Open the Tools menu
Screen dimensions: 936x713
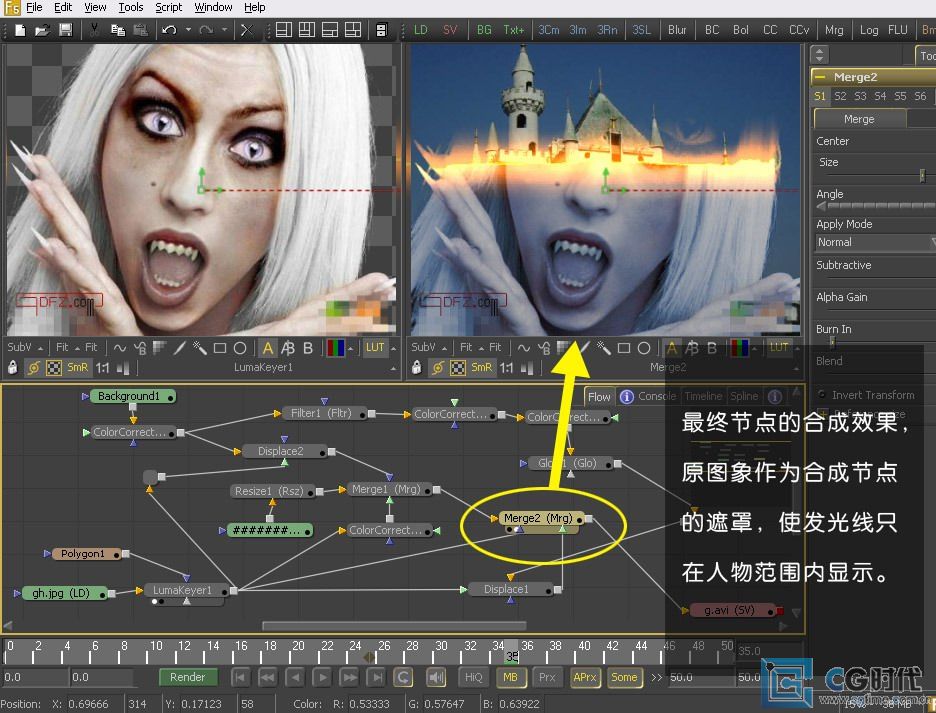pos(130,7)
